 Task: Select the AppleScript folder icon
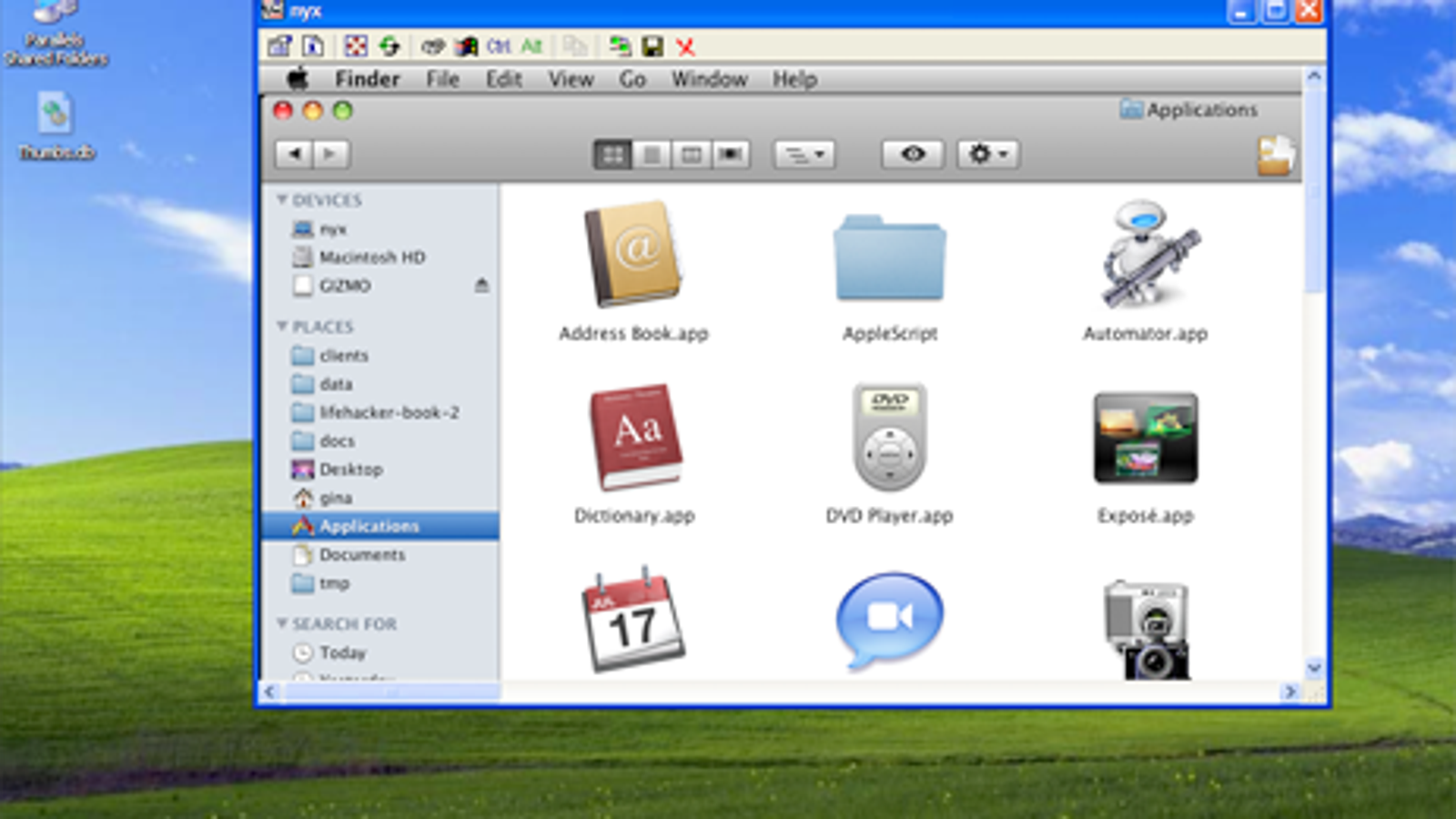pos(890,259)
